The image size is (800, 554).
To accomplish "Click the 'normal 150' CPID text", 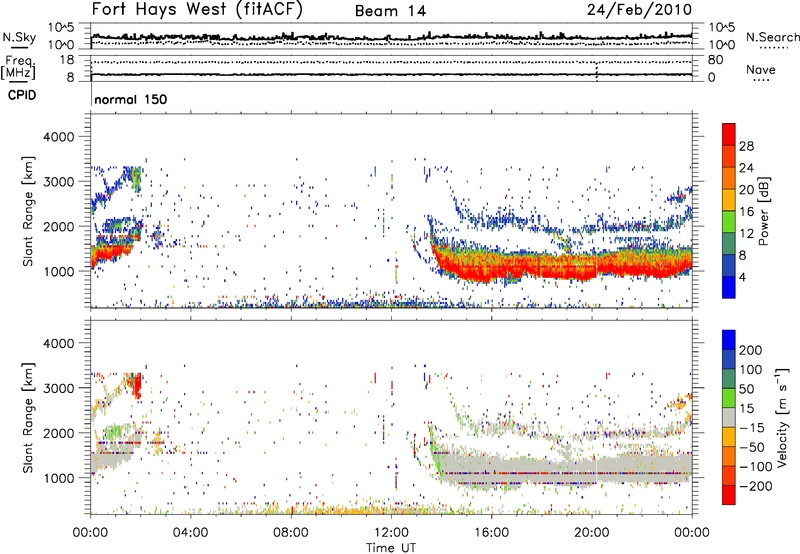I will [x=131, y=99].
